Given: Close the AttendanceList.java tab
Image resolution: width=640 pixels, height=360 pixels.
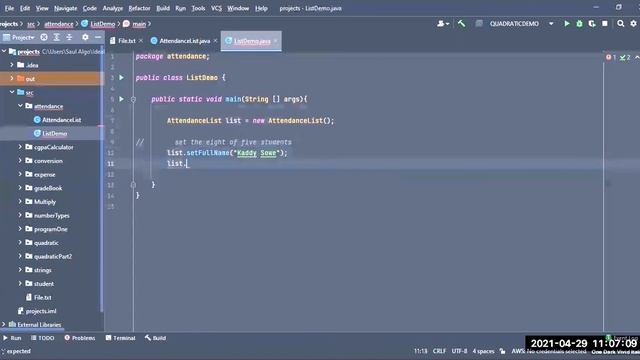Looking at the screenshot, I should [x=215, y=40].
